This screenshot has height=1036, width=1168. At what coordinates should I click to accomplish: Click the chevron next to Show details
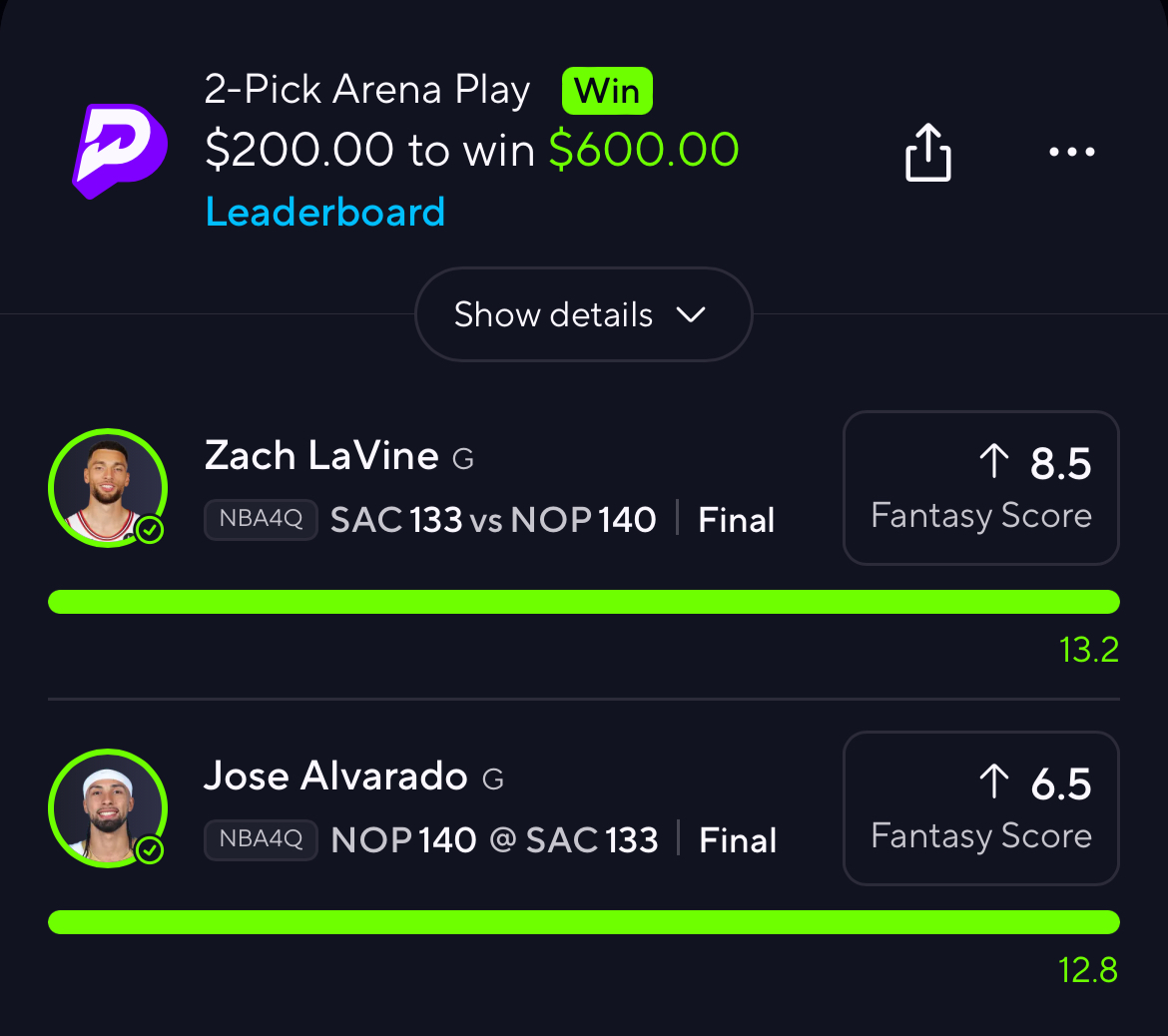pyautogui.click(x=691, y=315)
